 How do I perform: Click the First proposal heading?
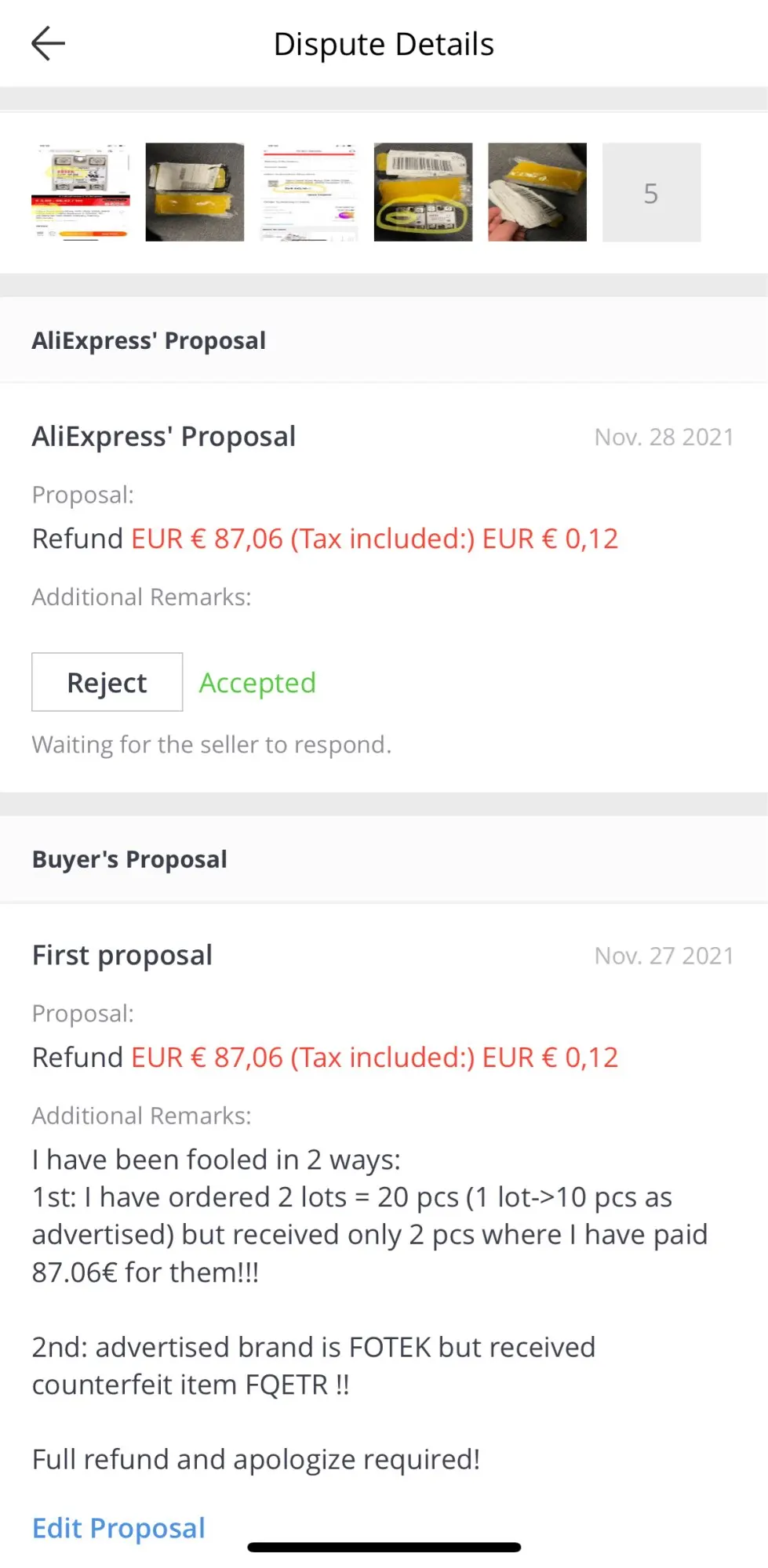[x=122, y=955]
